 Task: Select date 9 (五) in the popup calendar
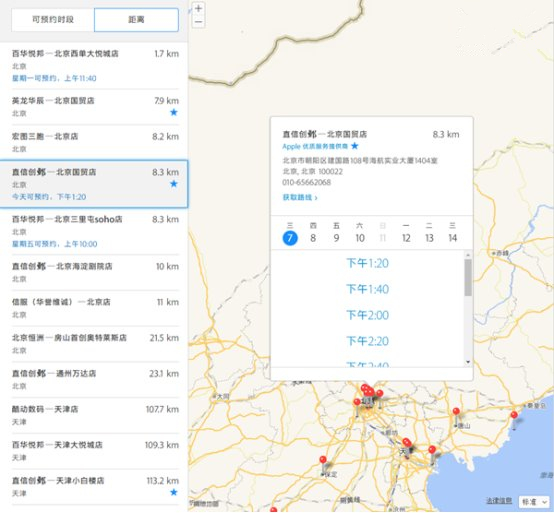[336, 238]
